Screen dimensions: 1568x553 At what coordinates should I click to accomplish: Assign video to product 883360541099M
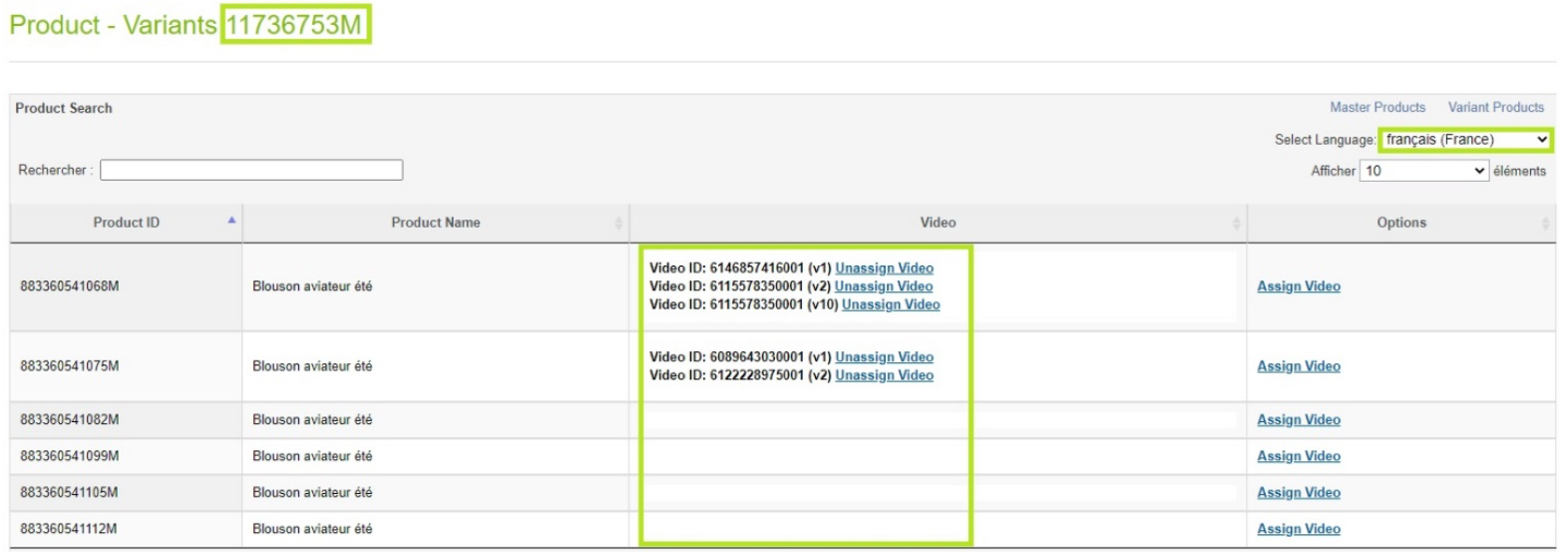pos(1298,456)
